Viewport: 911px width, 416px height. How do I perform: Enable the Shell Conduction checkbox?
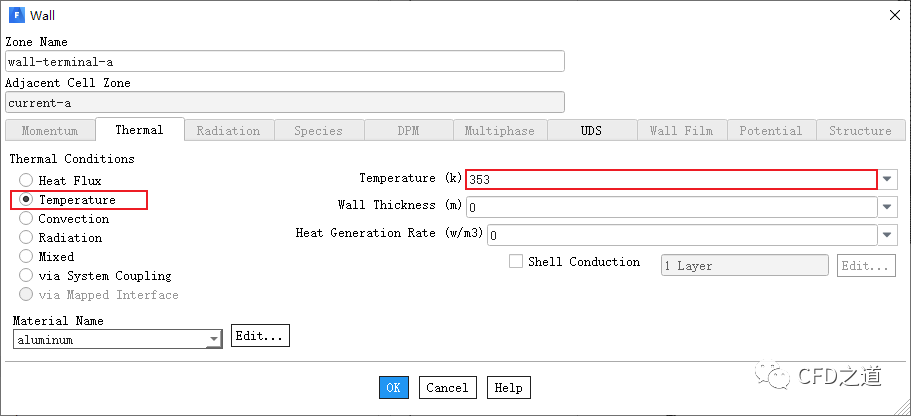pos(516,262)
